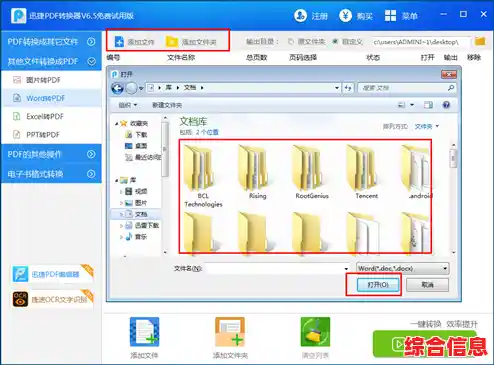Click the 添加文件夹 folder icon in top toolbar
494x365 pixels.
[x=172, y=42]
